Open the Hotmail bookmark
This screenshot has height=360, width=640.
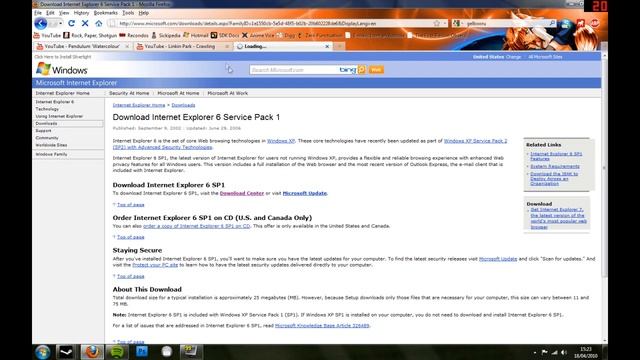pyautogui.click(x=196, y=36)
